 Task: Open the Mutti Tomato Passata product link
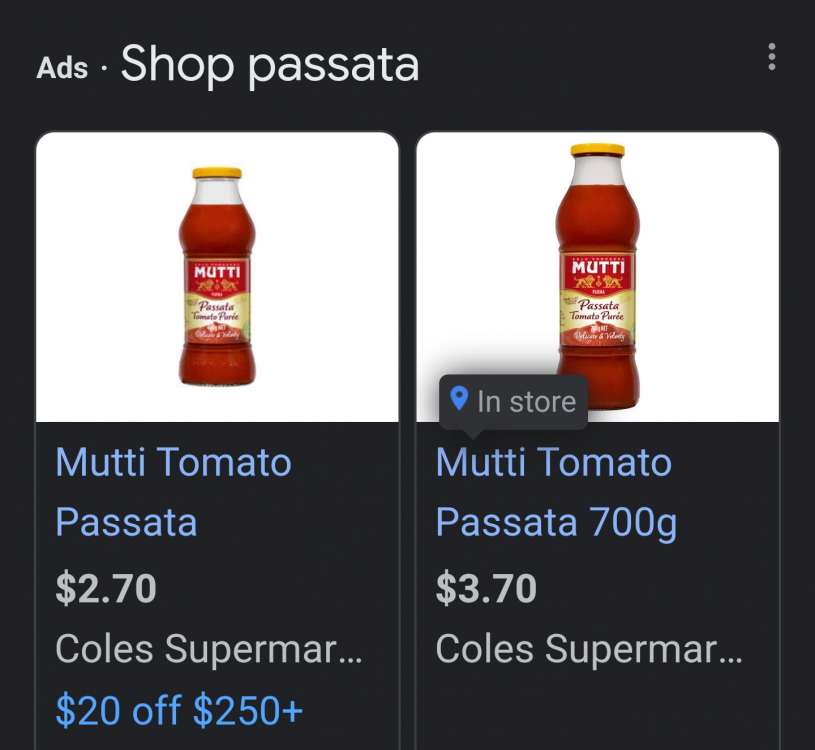(173, 490)
